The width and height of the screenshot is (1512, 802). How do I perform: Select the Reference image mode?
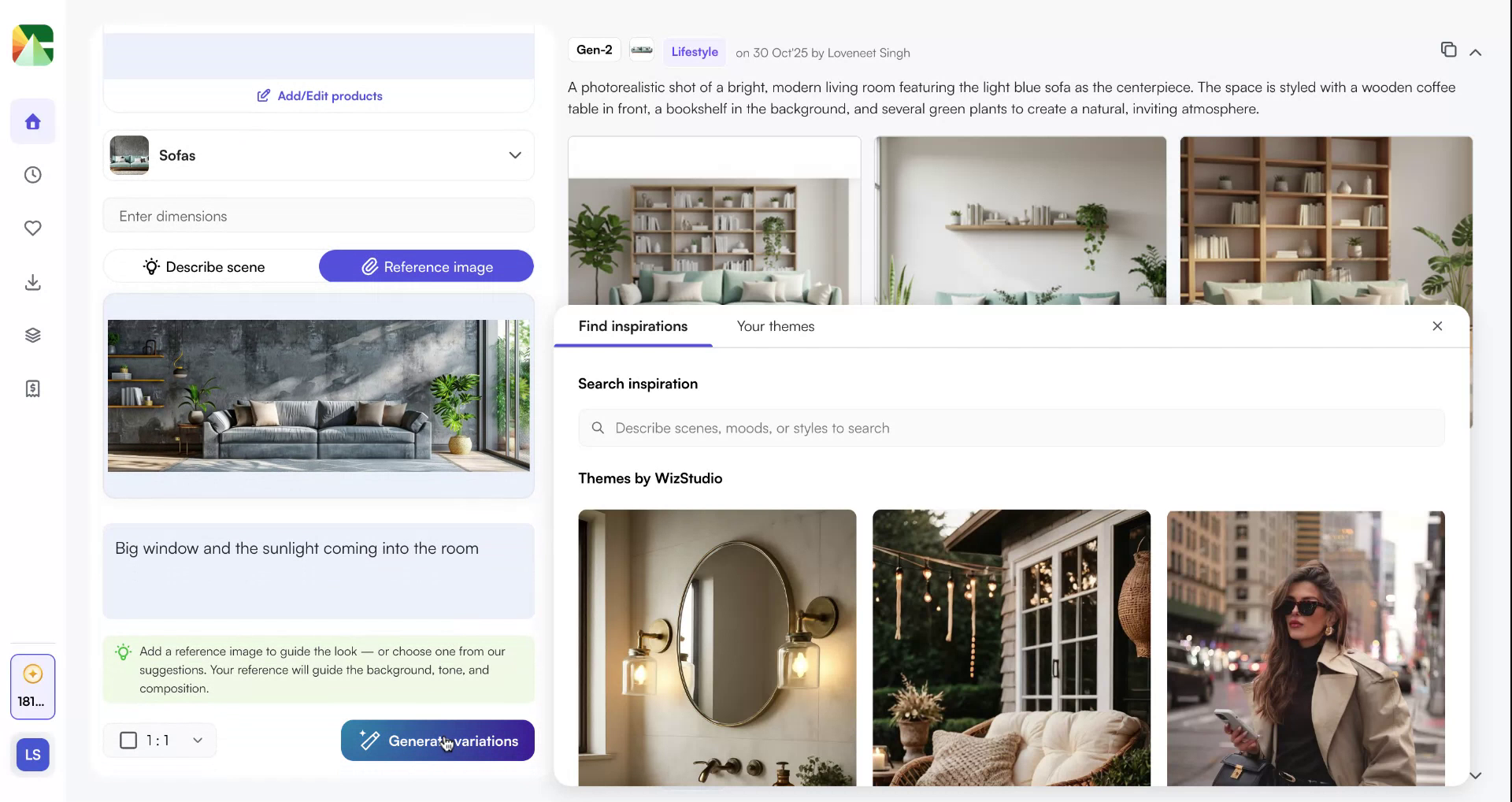click(x=426, y=266)
